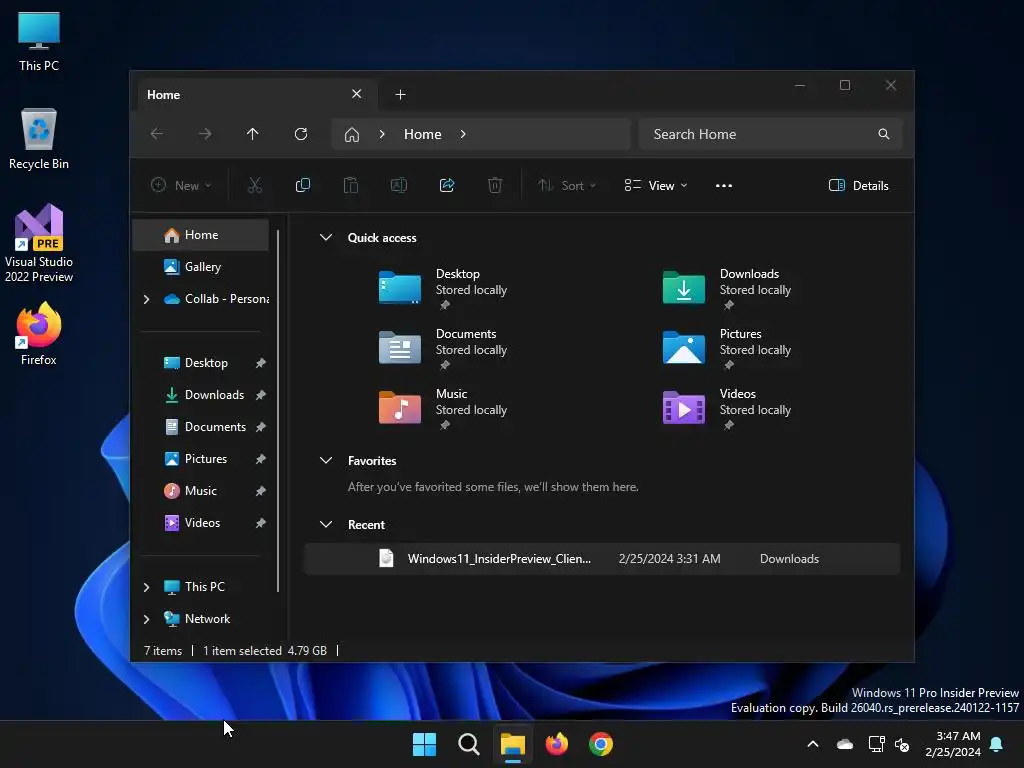The image size is (1024, 768).
Task: Open the View dropdown
Action: tap(656, 185)
